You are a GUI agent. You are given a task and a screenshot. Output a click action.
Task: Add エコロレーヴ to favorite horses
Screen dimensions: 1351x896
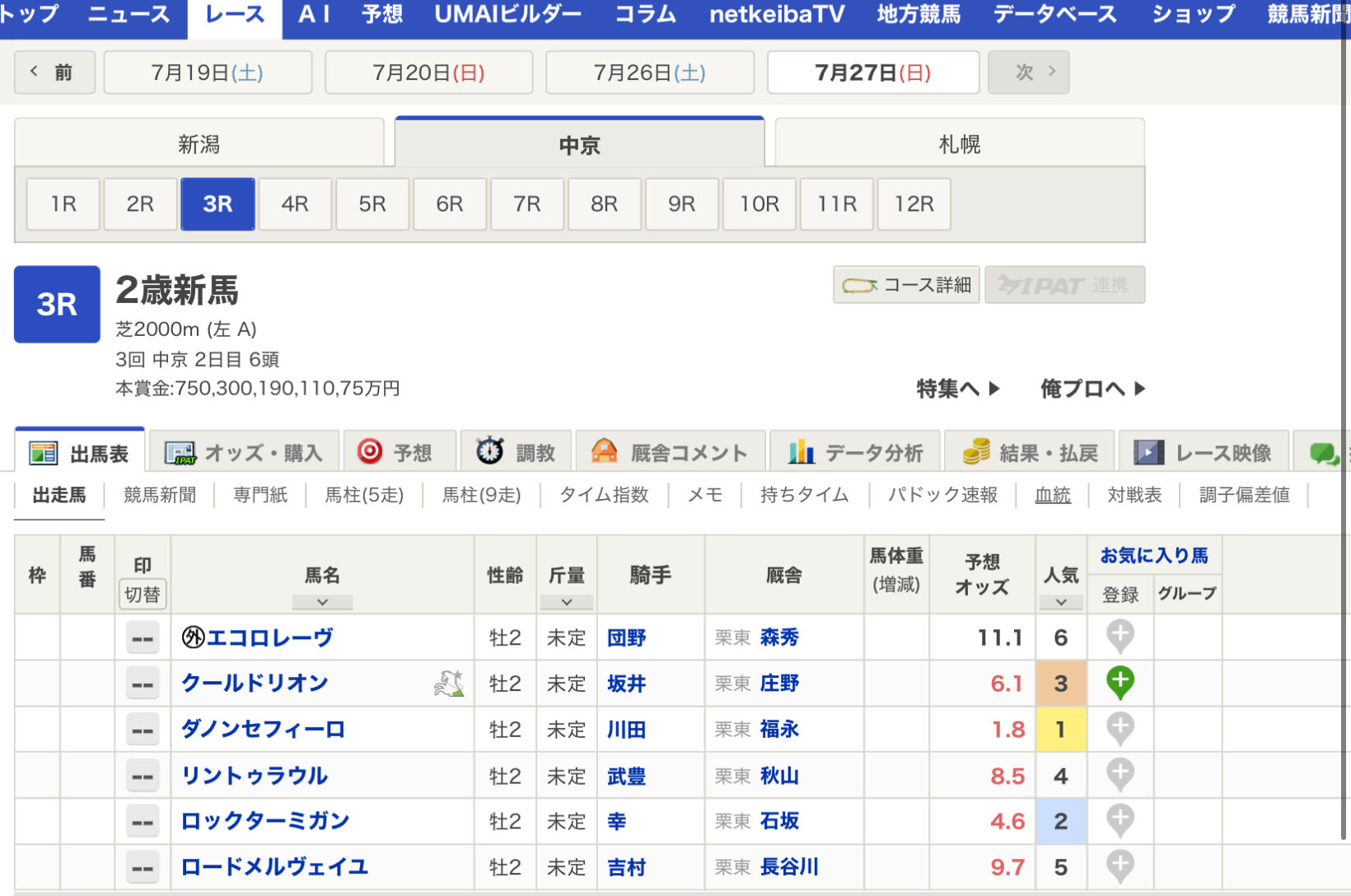[1120, 637]
